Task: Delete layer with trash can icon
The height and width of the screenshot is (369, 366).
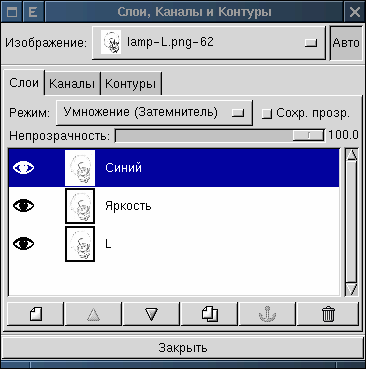Action: [x=328, y=314]
